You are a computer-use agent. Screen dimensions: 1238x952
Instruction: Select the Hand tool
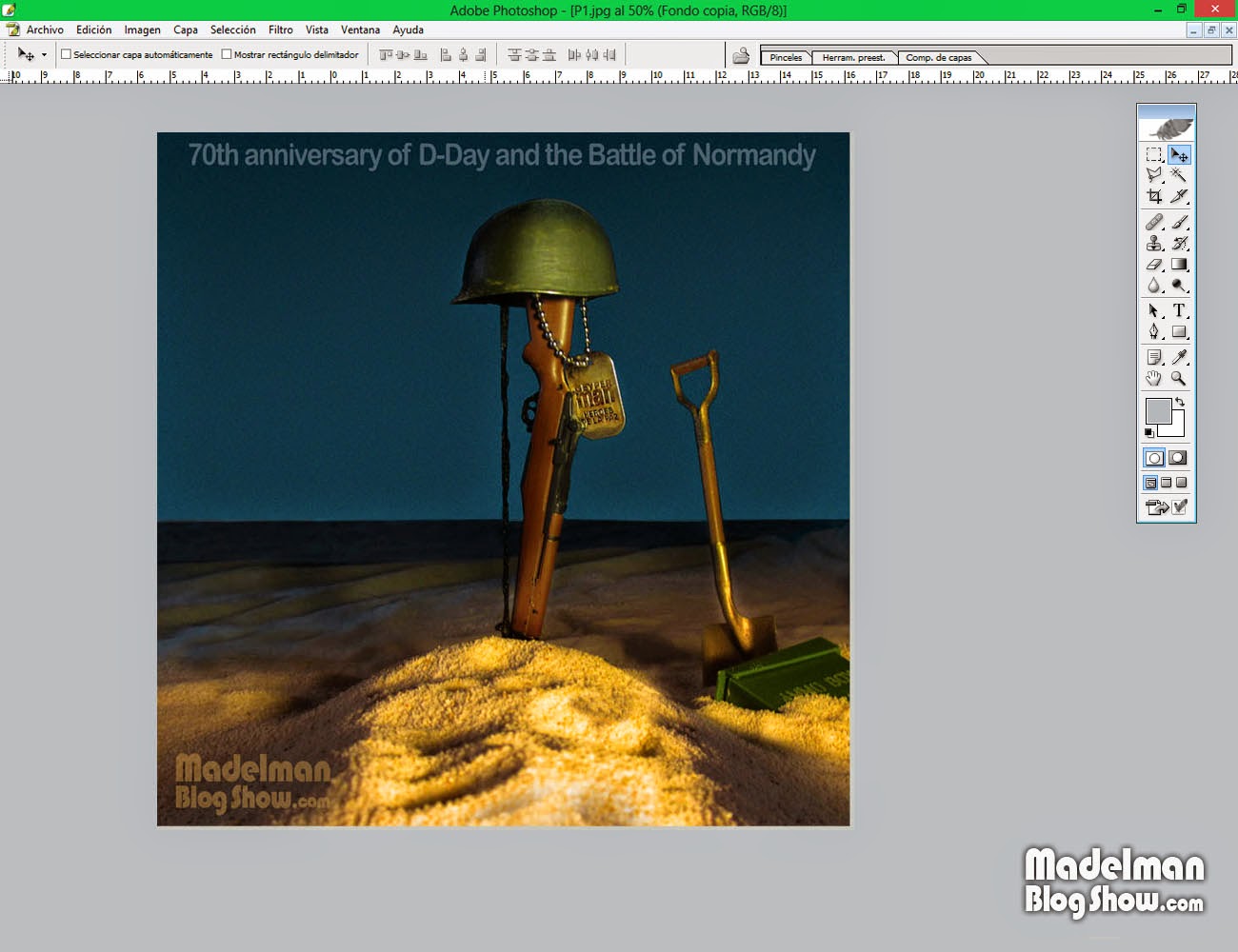click(1154, 378)
